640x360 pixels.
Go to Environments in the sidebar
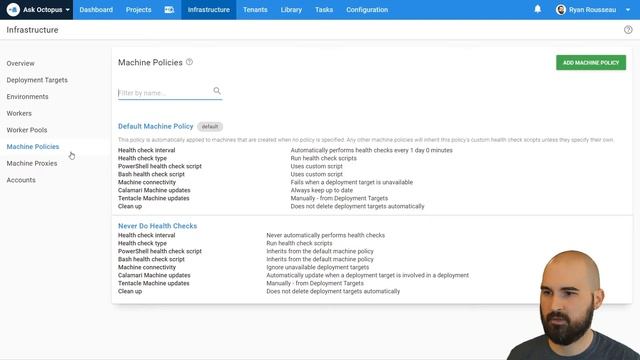(x=27, y=97)
